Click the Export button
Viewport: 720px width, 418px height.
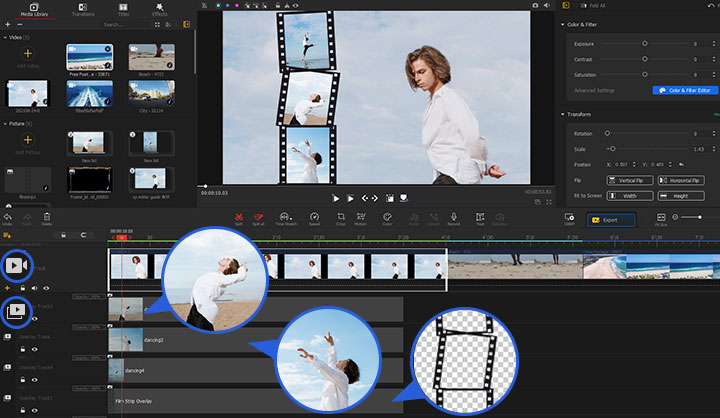pyautogui.click(x=610, y=219)
